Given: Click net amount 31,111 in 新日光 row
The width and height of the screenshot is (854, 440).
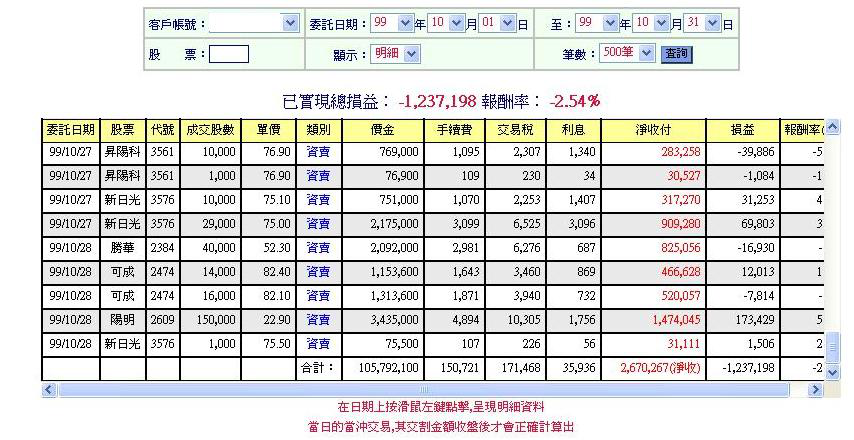Looking at the screenshot, I should pyautogui.click(x=684, y=344).
